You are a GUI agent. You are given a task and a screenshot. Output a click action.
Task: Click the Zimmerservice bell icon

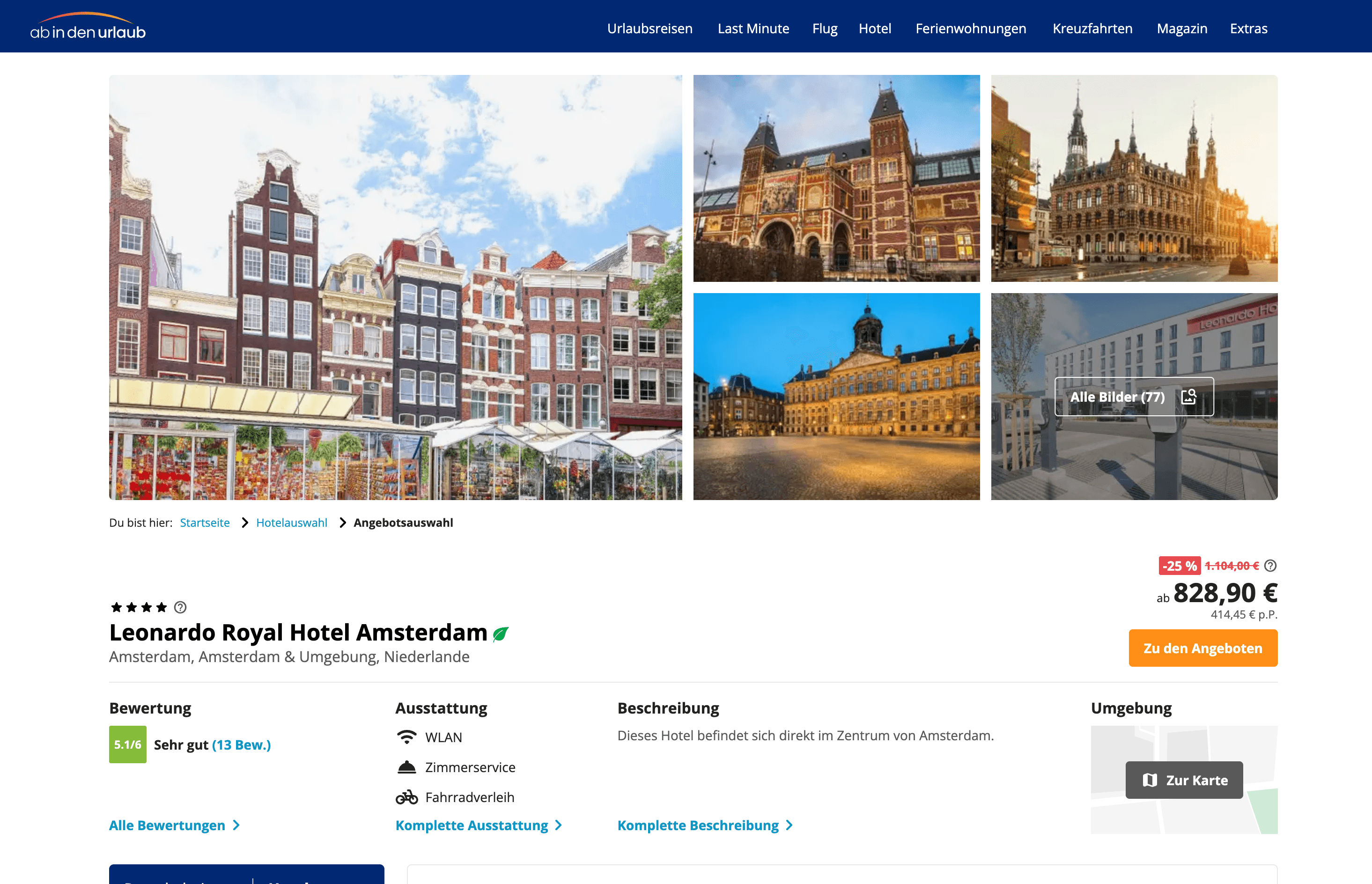tap(406, 767)
